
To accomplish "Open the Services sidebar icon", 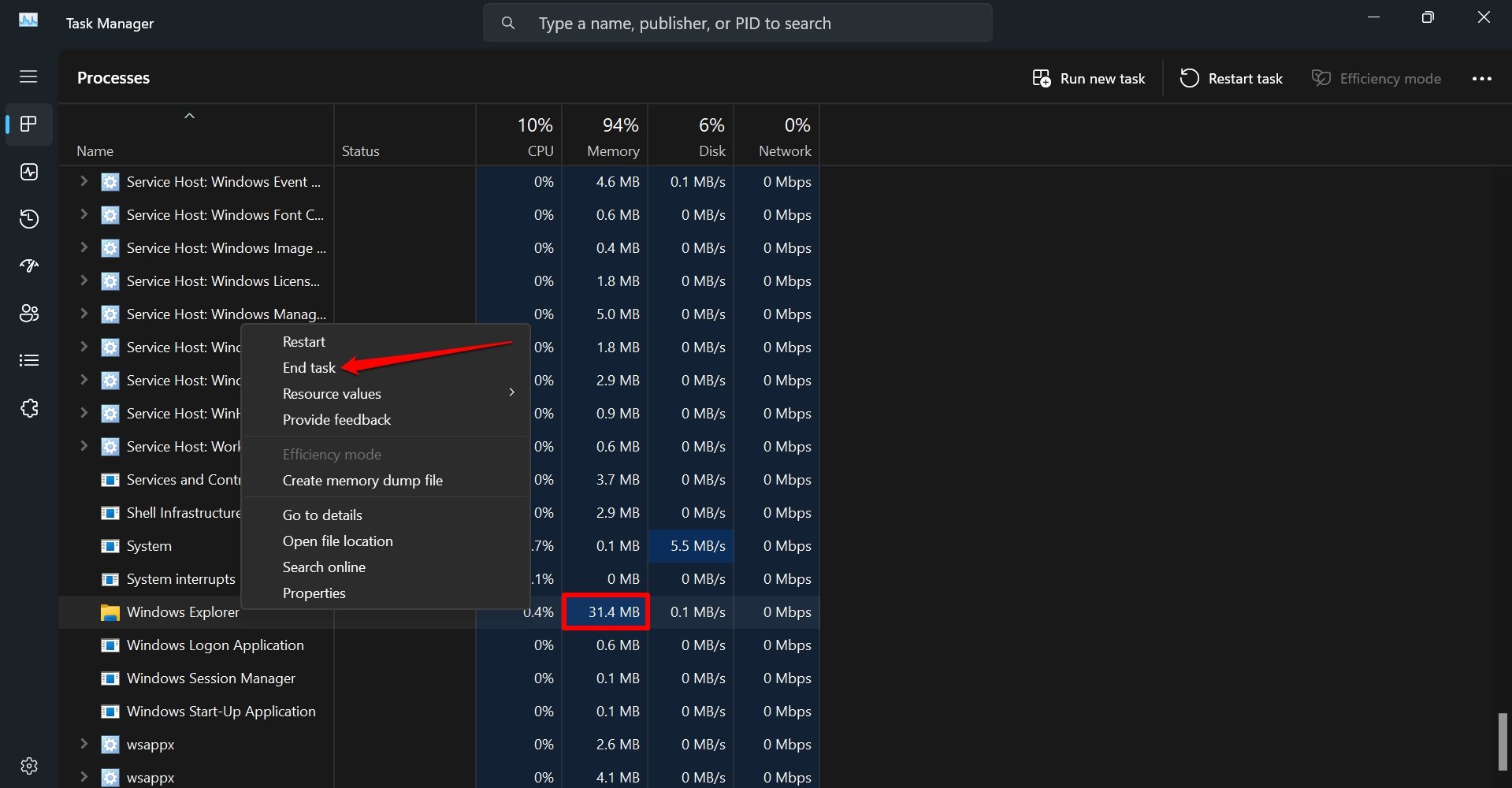I will tap(28, 408).
